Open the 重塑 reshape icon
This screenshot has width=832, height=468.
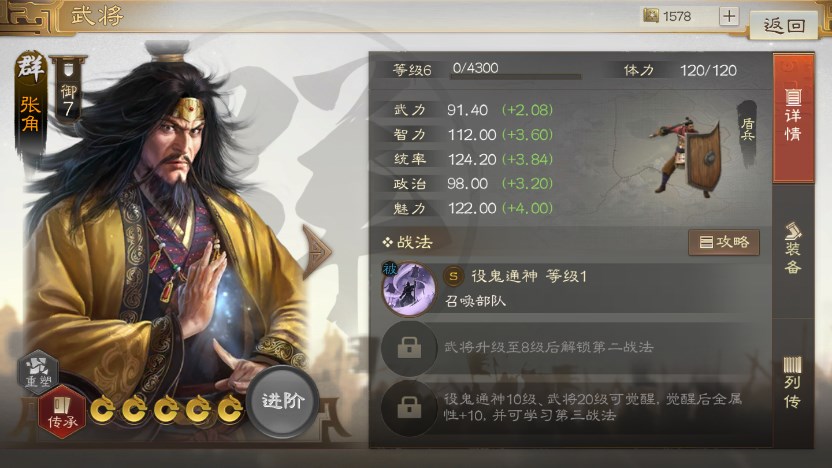point(38,372)
